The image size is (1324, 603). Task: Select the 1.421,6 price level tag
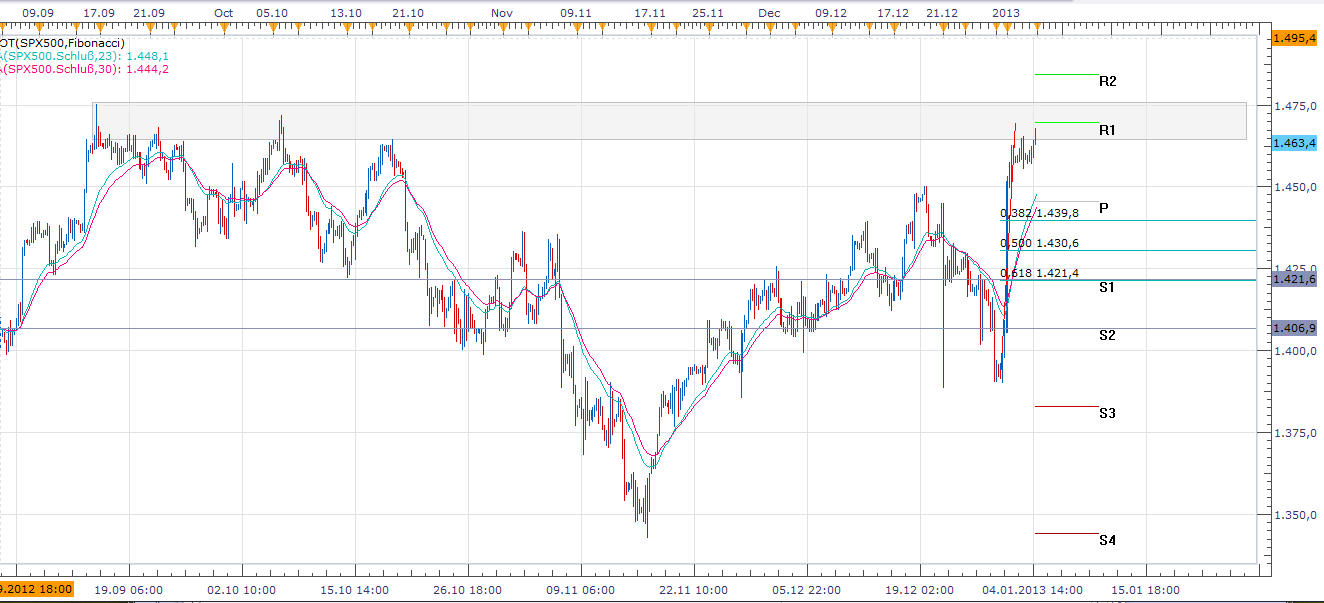pos(1294,279)
